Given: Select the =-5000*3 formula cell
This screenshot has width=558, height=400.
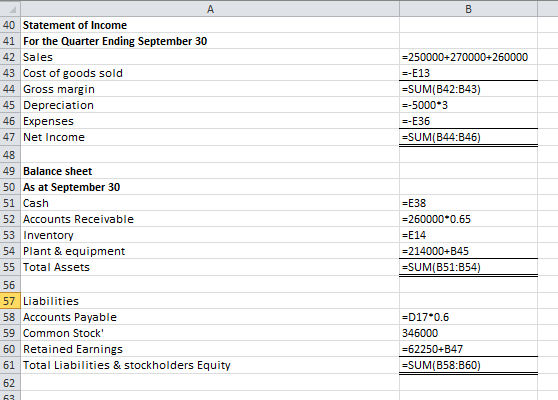Looking at the screenshot, I should point(468,105).
